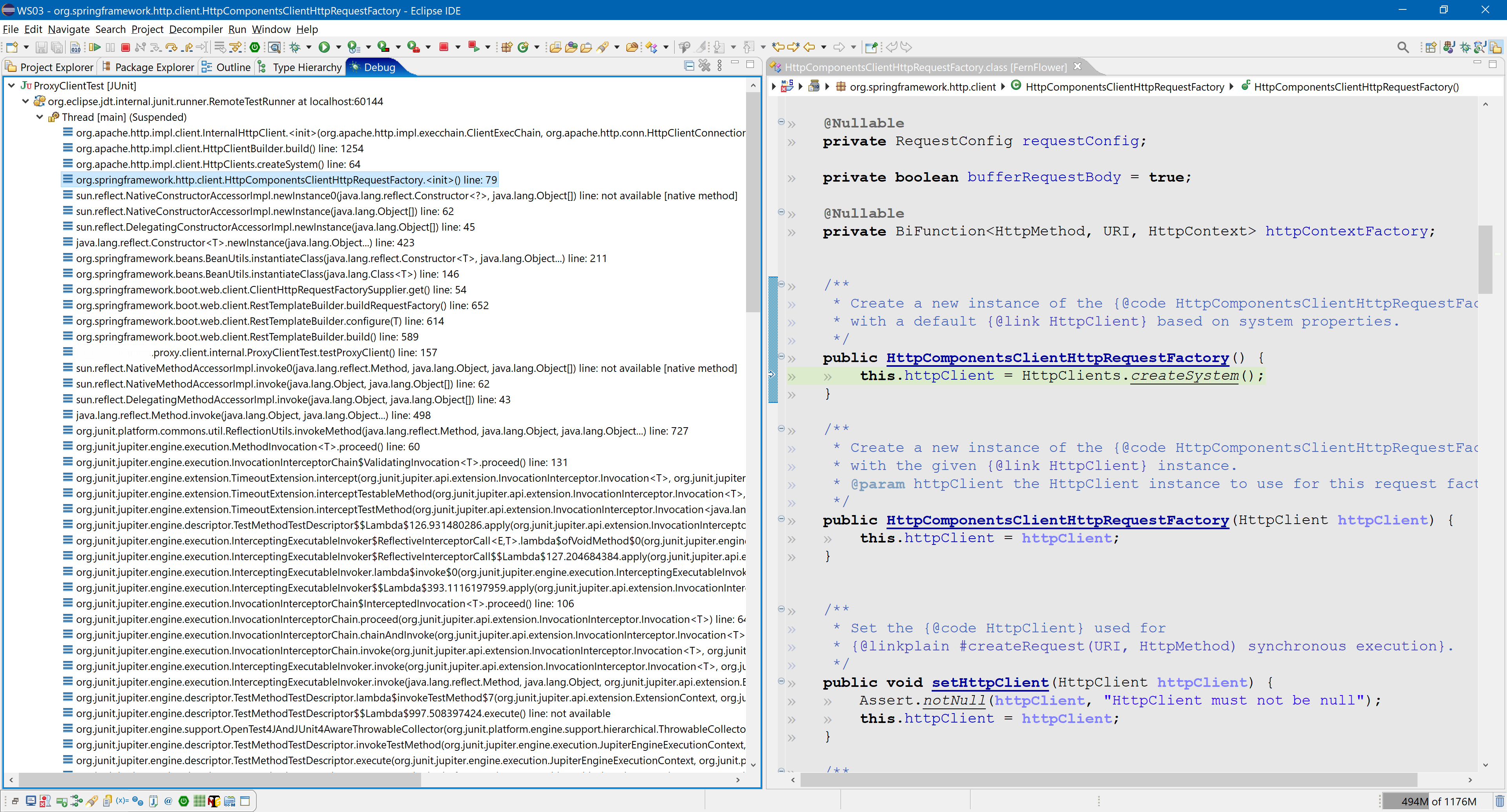The width and height of the screenshot is (1507, 812).
Task: Step Into the next statement
Action: pos(156,47)
